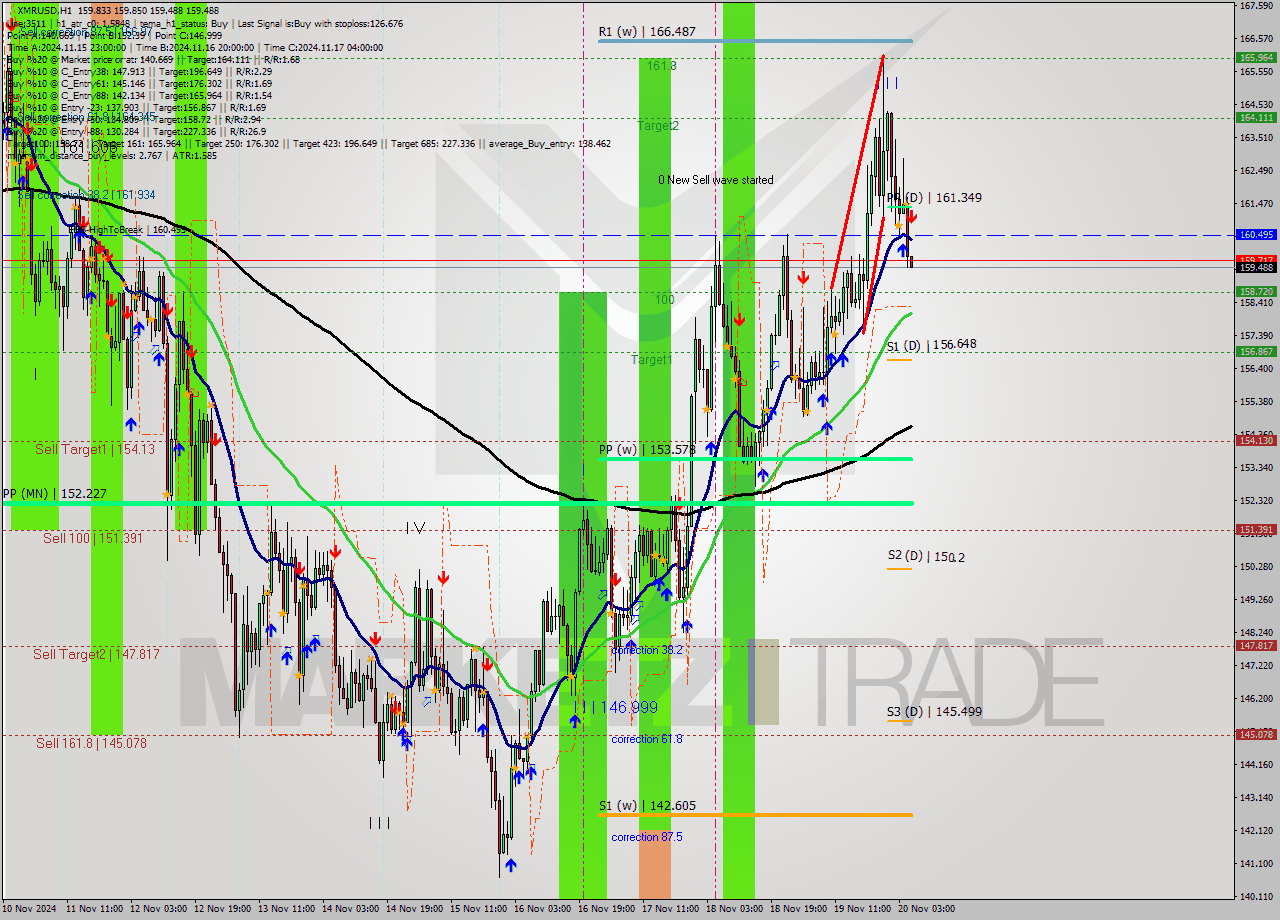Image resolution: width=1280 pixels, height=920 pixels.
Task: Click the '13 Nov 11:00' time axis label
Action: click(285, 909)
